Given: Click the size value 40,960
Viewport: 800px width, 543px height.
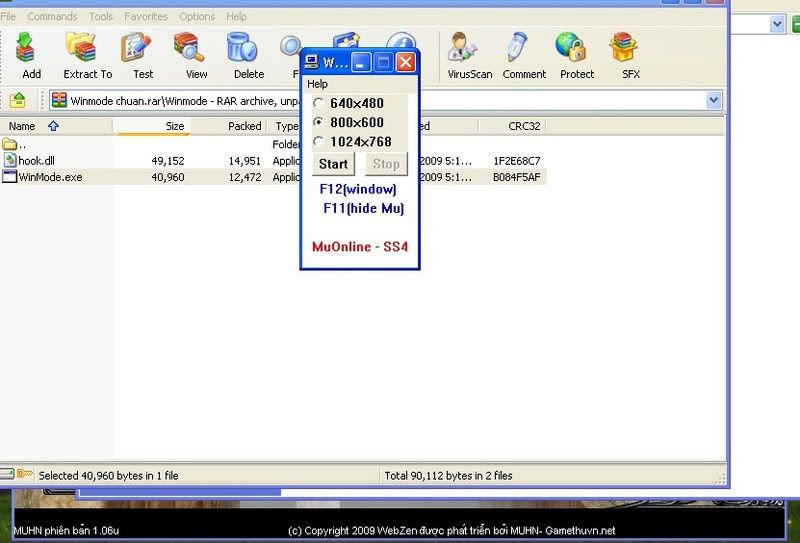Looking at the screenshot, I should tap(168, 177).
